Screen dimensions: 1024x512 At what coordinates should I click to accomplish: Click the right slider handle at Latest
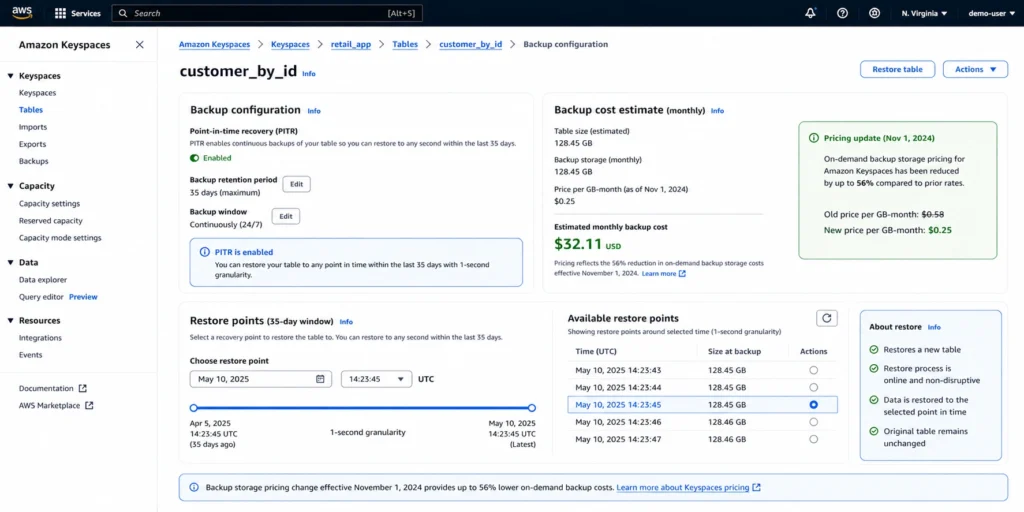tap(532, 408)
